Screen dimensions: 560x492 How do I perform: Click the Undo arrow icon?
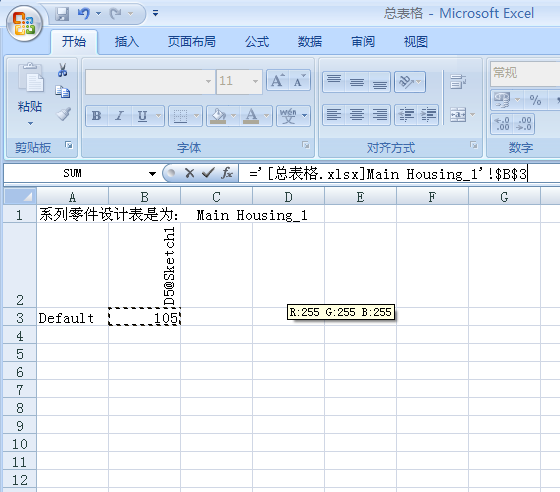[x=84, y=14]
